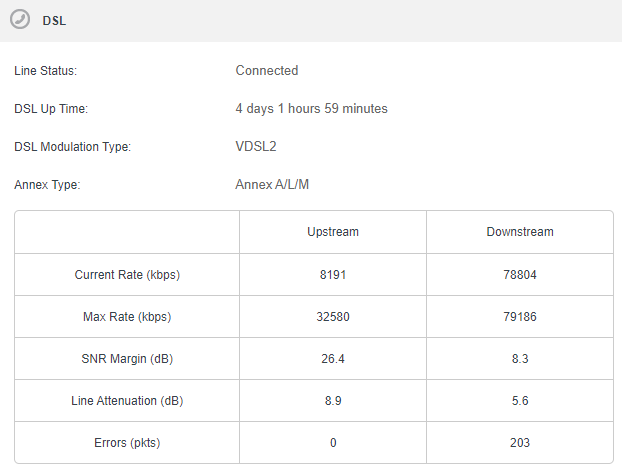The height and width of the screenshot is (469, 622).
Task: Click the Upstream column header
Action: tap(333, 232)
